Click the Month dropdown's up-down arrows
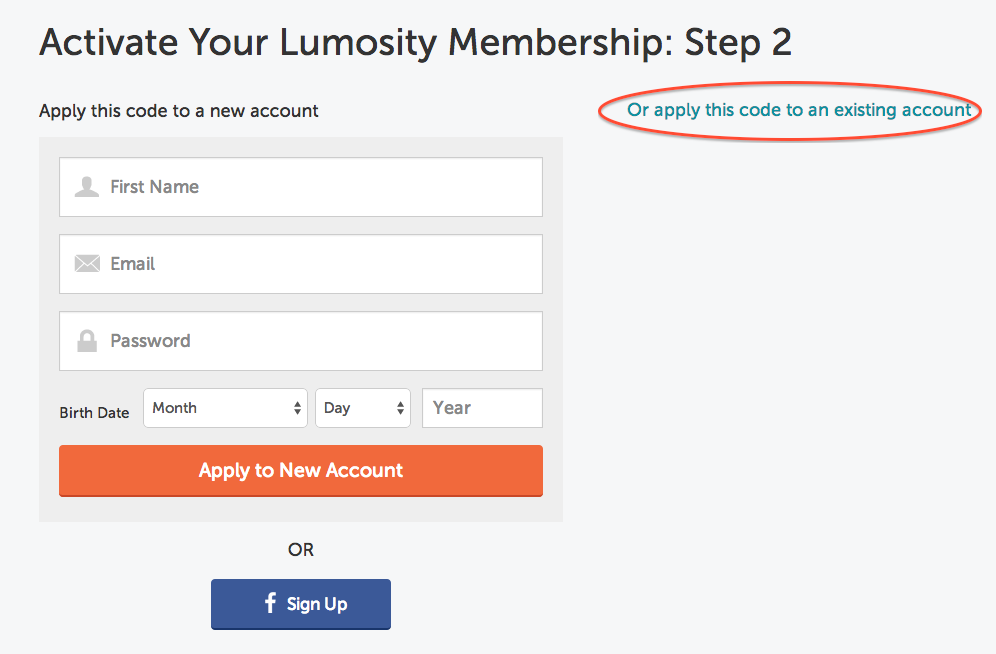 click(297, 408)
